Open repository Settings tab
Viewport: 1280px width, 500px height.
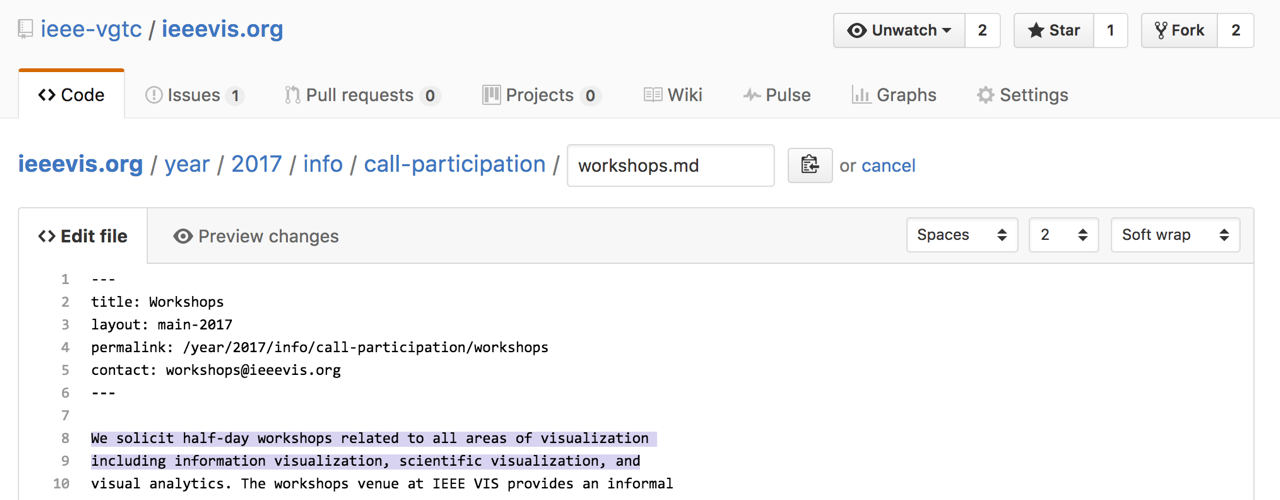point(1022,95)
